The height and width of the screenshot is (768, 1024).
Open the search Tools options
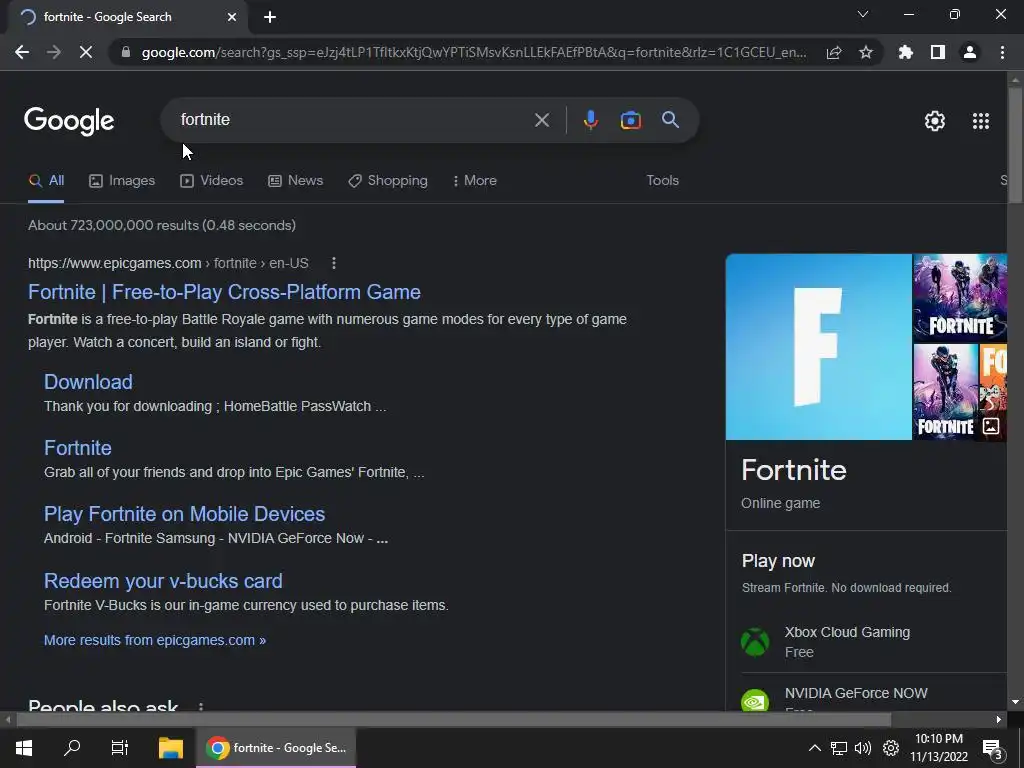click(x=662, y=181)
